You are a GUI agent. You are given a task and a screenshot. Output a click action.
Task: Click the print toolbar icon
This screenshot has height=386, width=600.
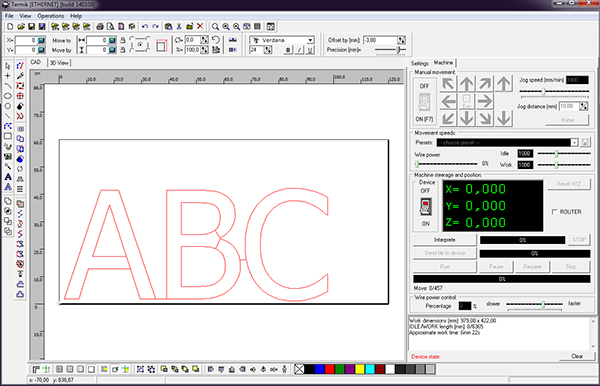(100, 26)
